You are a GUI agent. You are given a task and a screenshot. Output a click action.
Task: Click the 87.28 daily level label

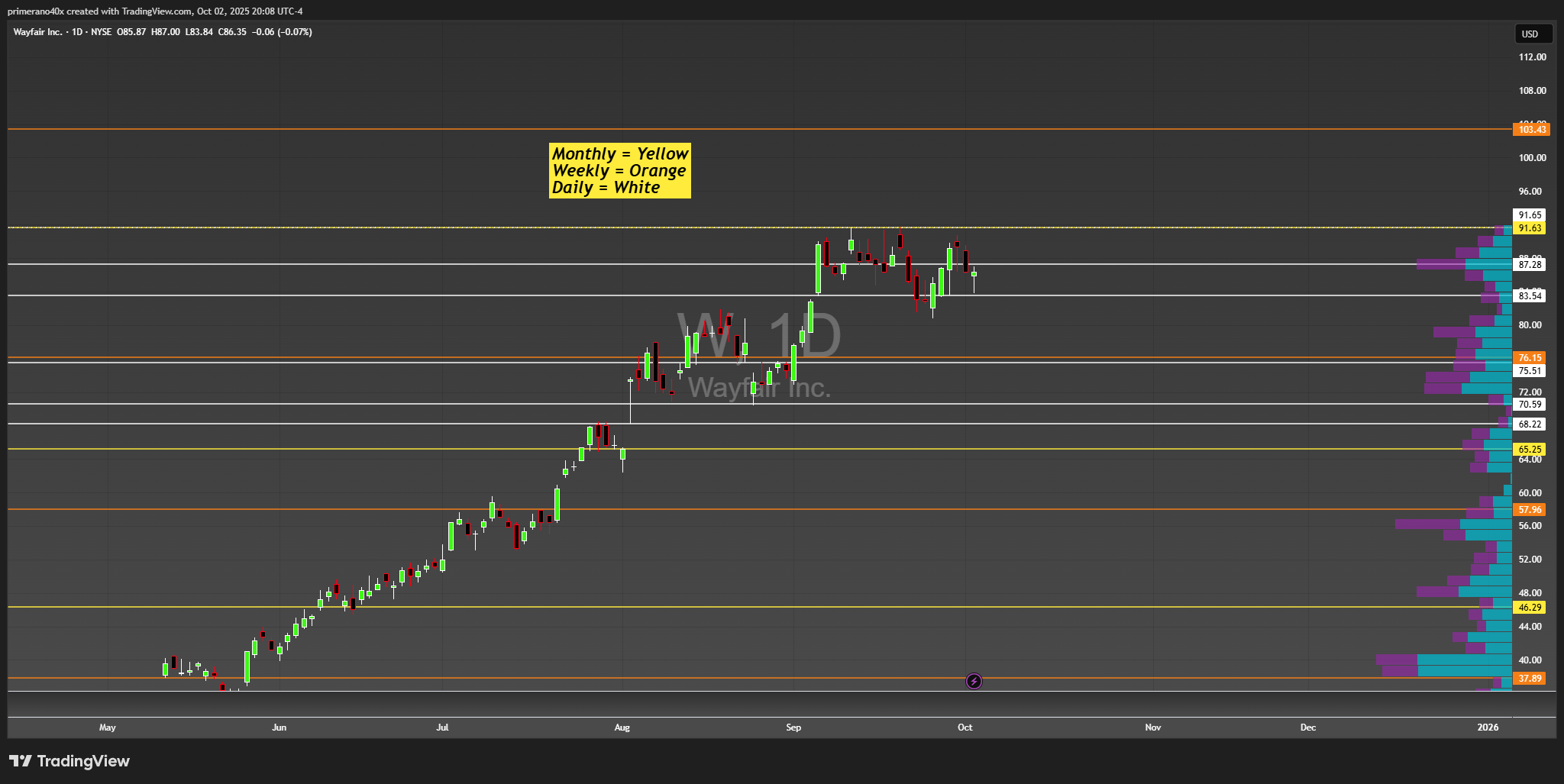1530,265
